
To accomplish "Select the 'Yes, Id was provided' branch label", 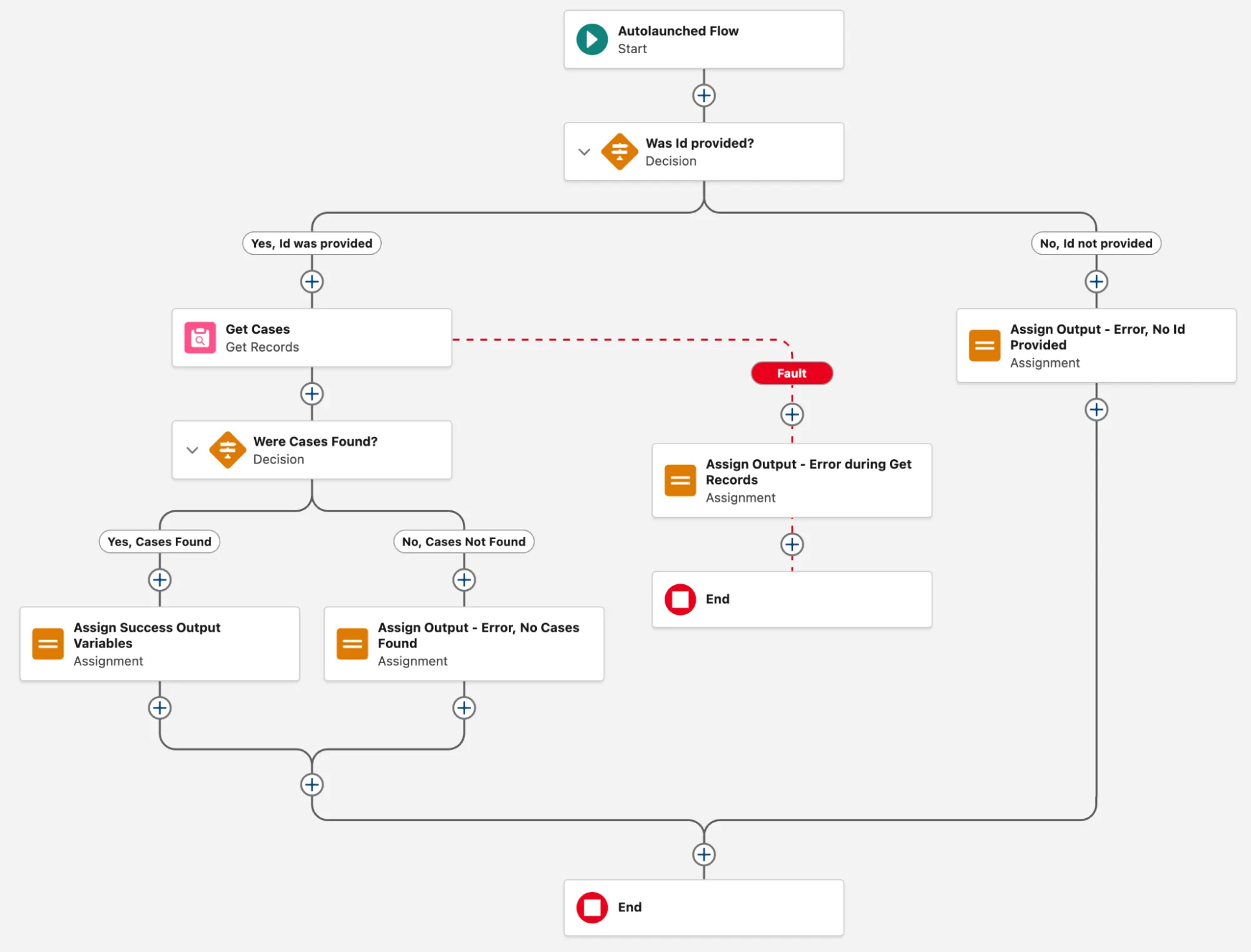I will coord(312,243).
